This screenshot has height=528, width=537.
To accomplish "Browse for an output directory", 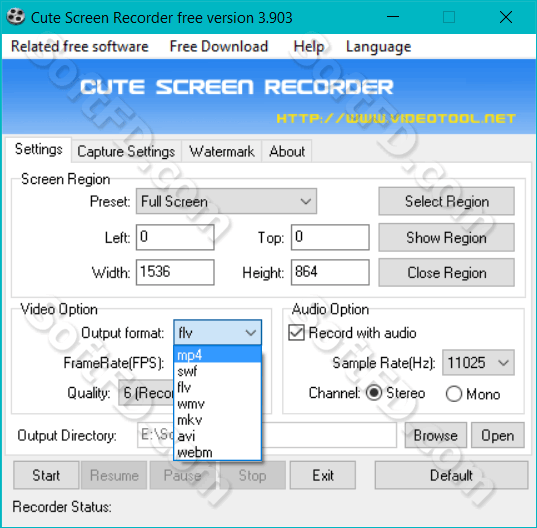I will 436,435.
